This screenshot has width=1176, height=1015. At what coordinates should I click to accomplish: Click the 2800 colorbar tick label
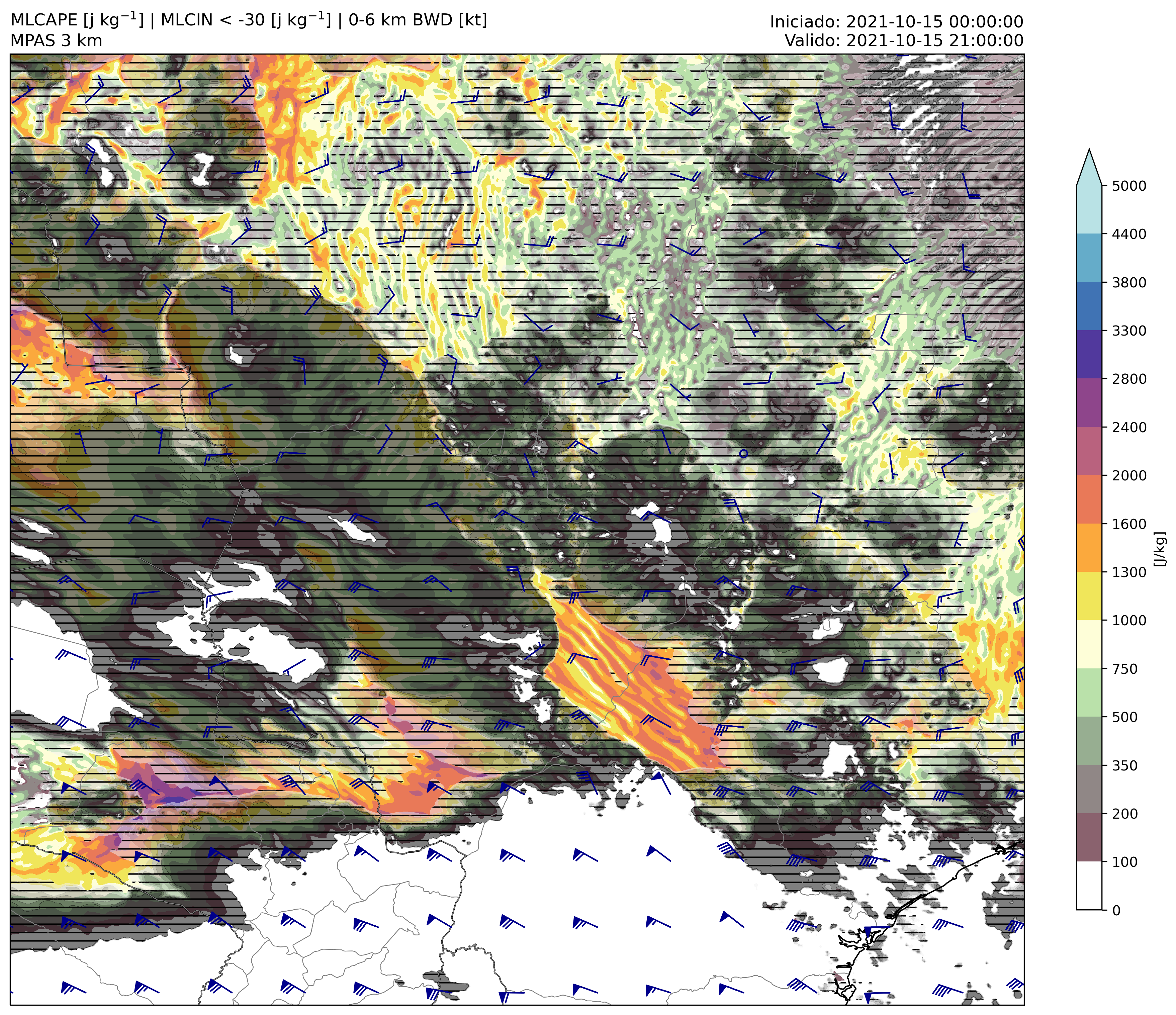(1129, 379)
